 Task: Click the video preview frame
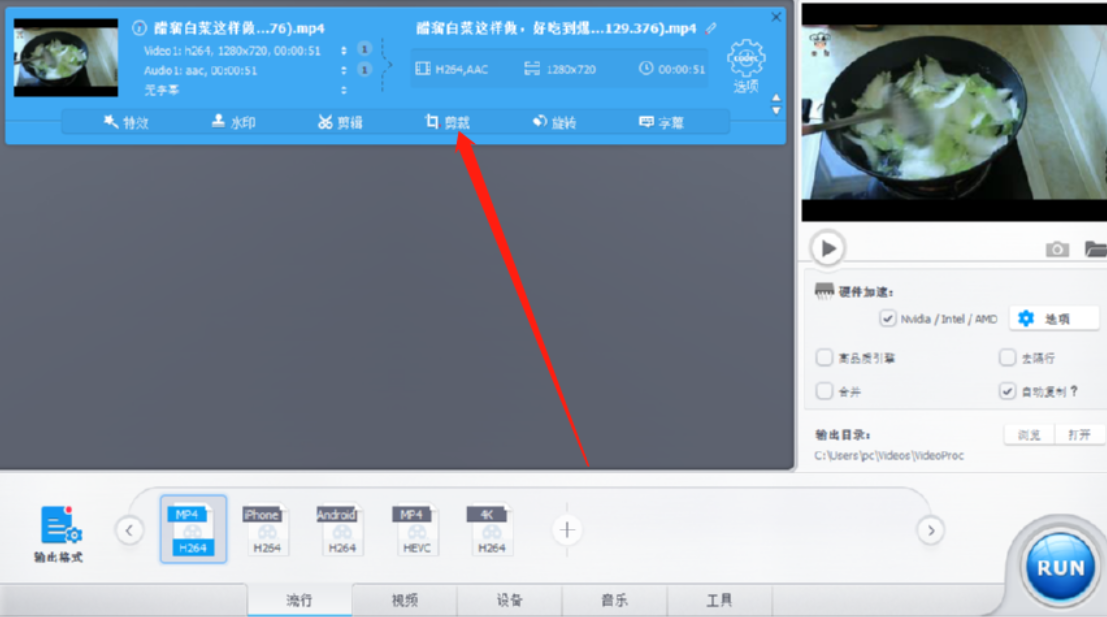(x=954, y=112)
